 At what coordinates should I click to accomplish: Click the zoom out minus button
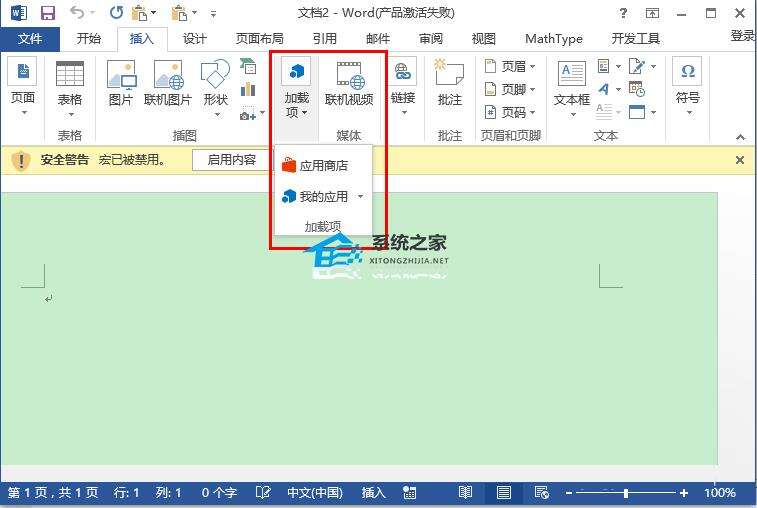click(x=568, y=493)
